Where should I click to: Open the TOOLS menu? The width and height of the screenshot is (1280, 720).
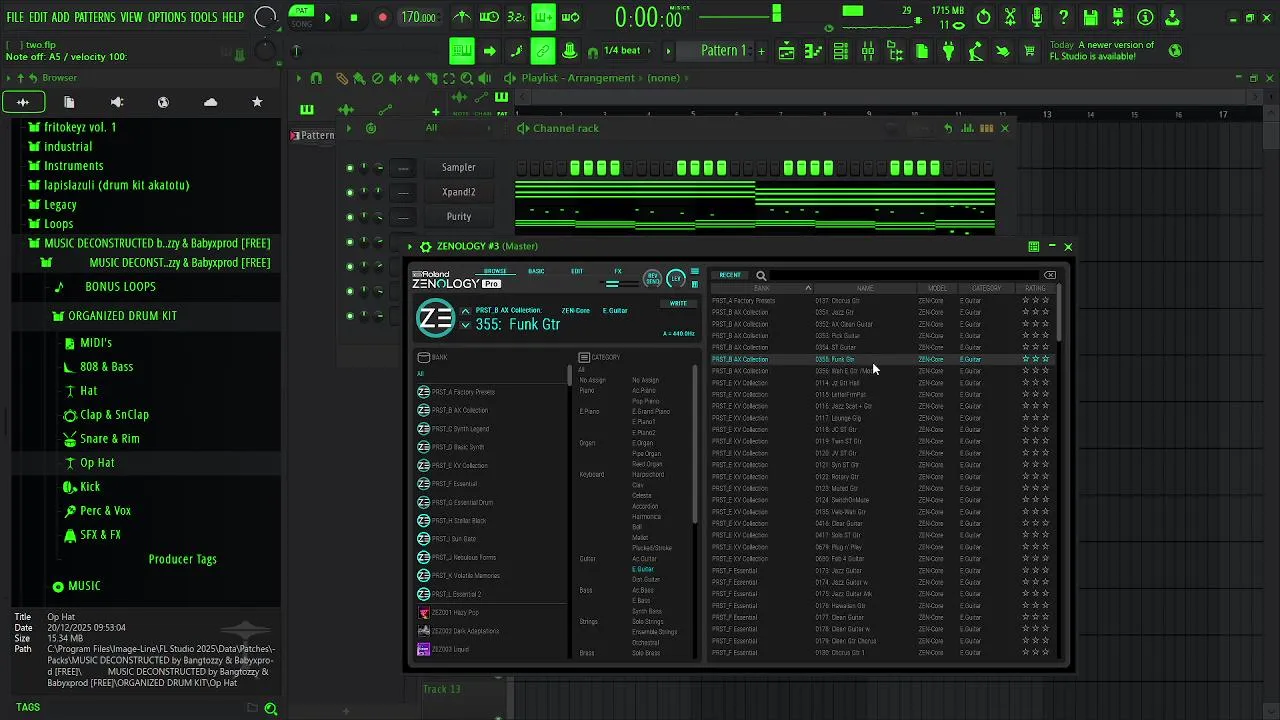pyautogui.click(x=204, y=17)
